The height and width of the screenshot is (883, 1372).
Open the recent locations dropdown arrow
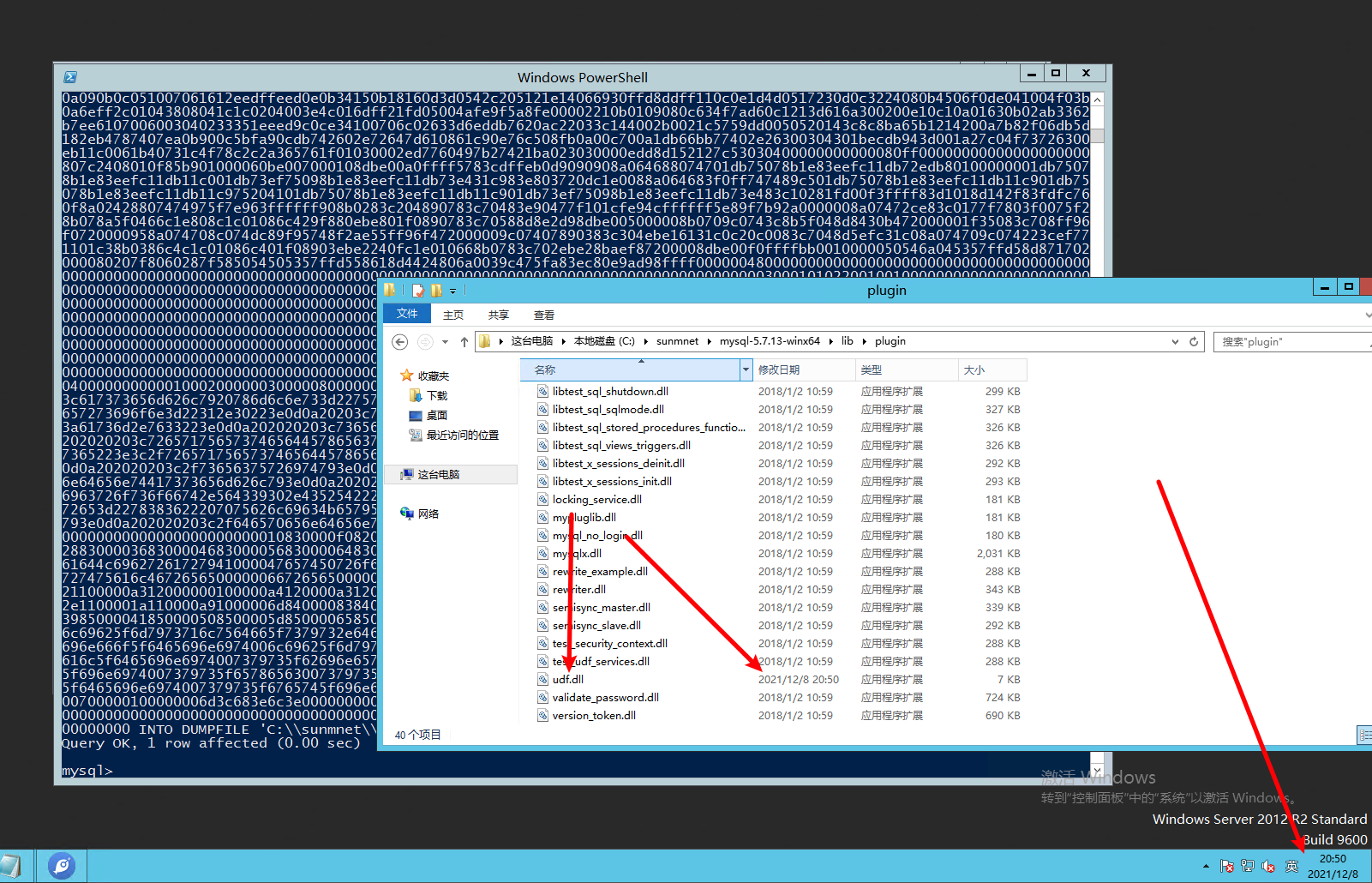coord(445,342)
